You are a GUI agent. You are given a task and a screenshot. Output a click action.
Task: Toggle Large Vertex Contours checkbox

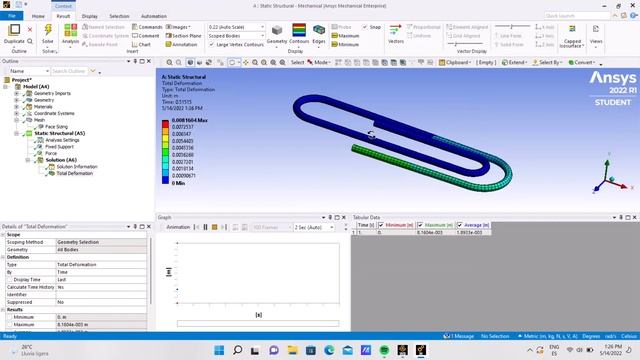[211, 44]
